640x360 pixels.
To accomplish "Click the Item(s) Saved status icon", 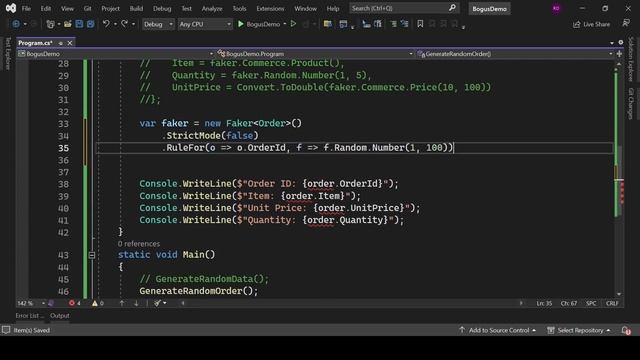I will pyautogui.click(x=6, y=330).
